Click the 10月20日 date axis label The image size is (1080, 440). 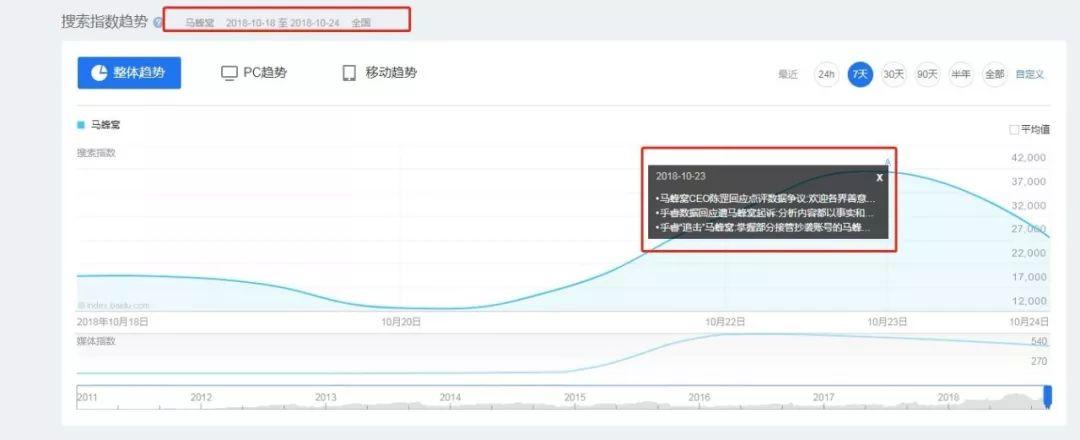[401, 322]
